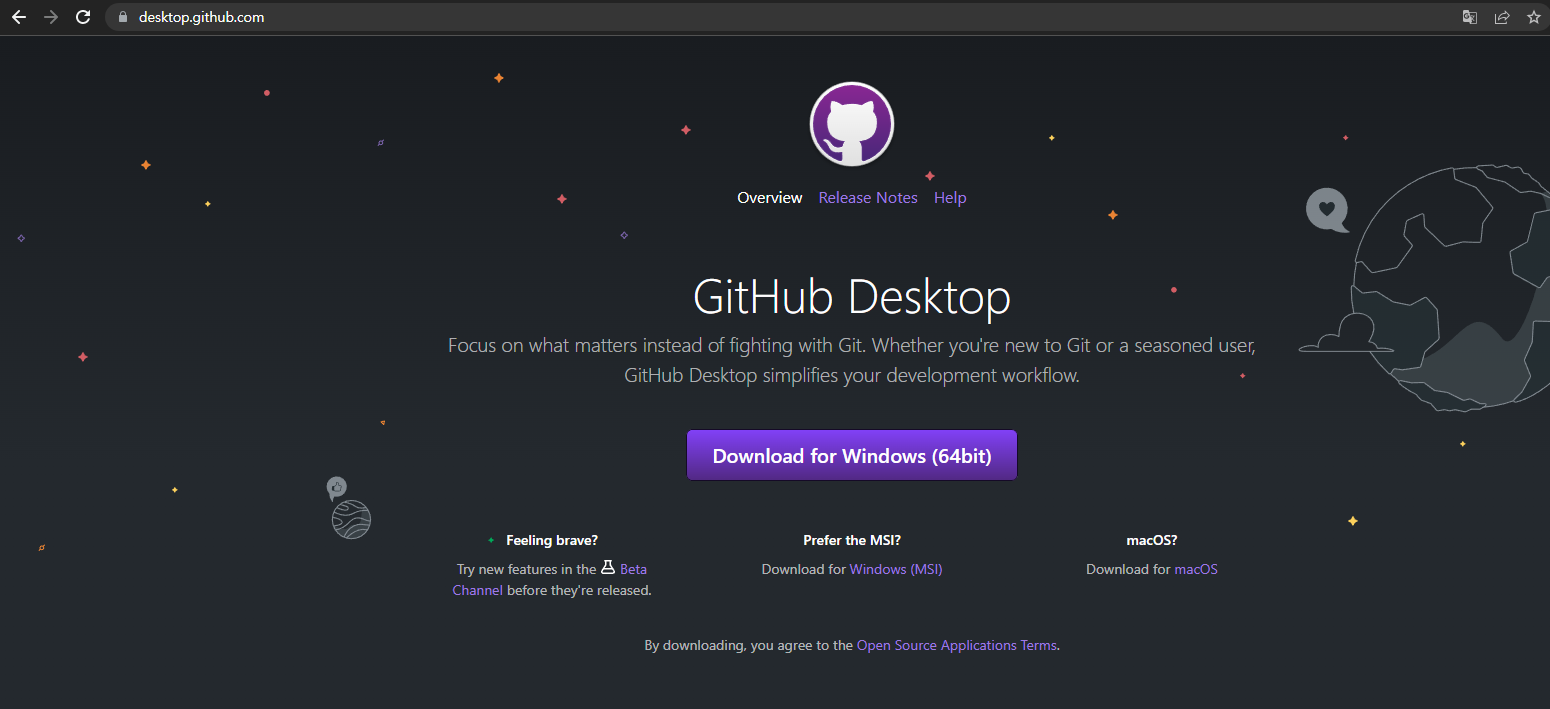Open the Overview tab

click(x=770, y=198)
